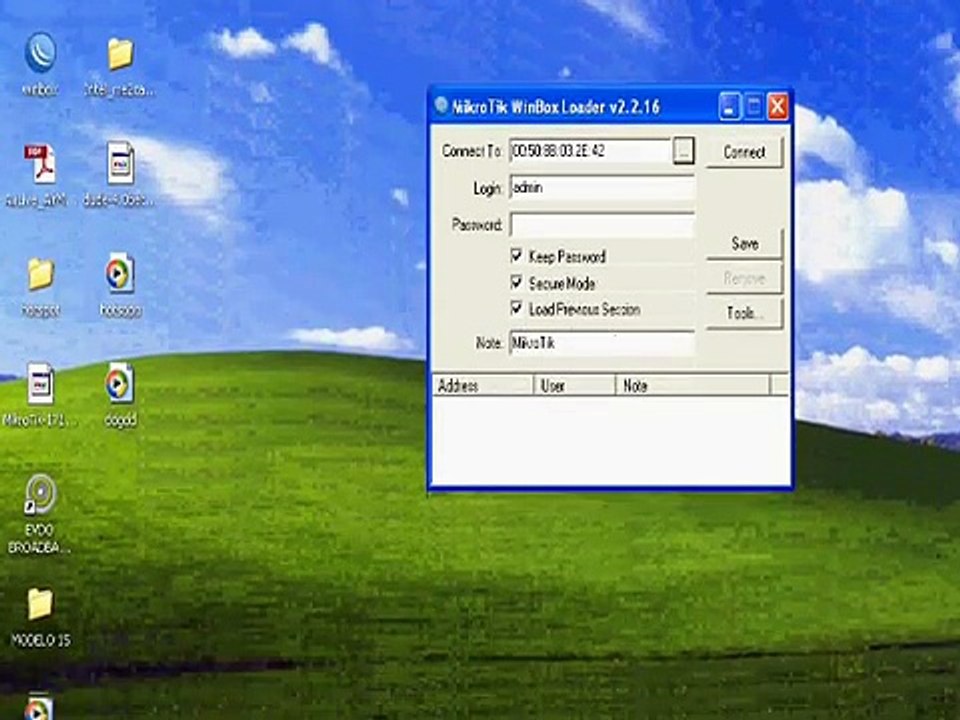Focus the Connect To address field
The height and width of the screenshot is (720, 960).
(x=590, y=151)
